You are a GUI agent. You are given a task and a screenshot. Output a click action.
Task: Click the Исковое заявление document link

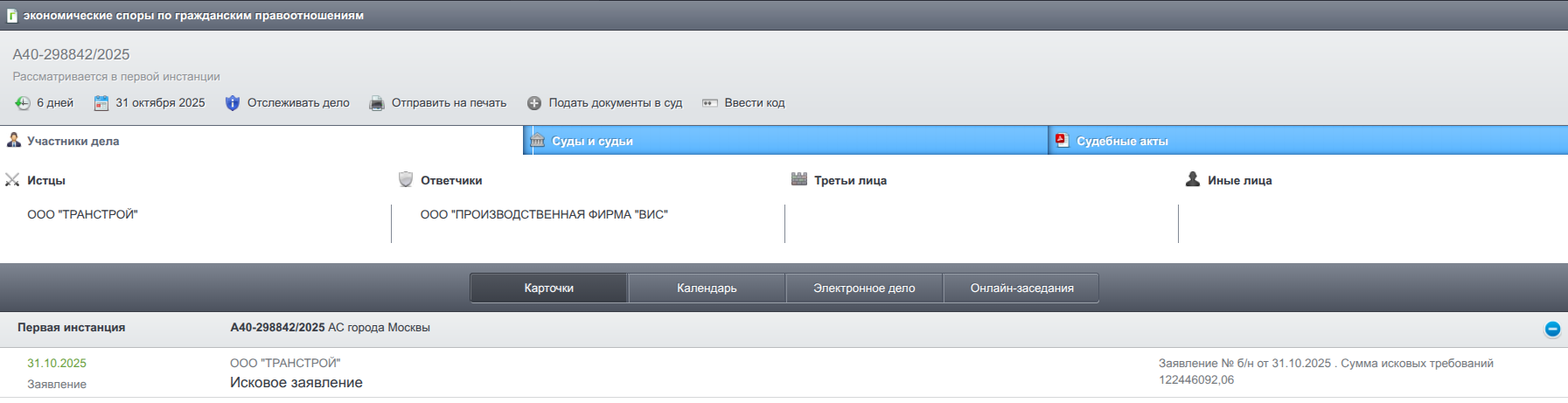[296, 382]
